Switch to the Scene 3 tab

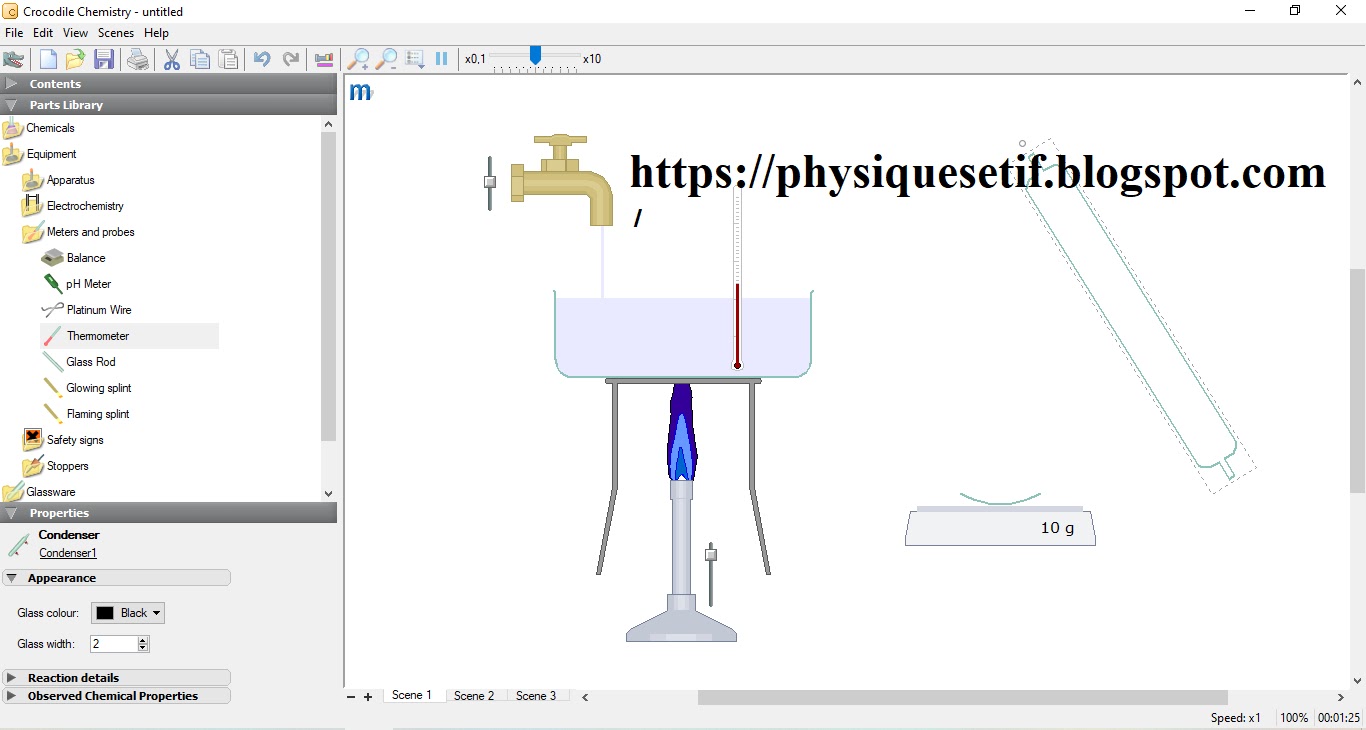pyautogui.click(x=536, y=696)
